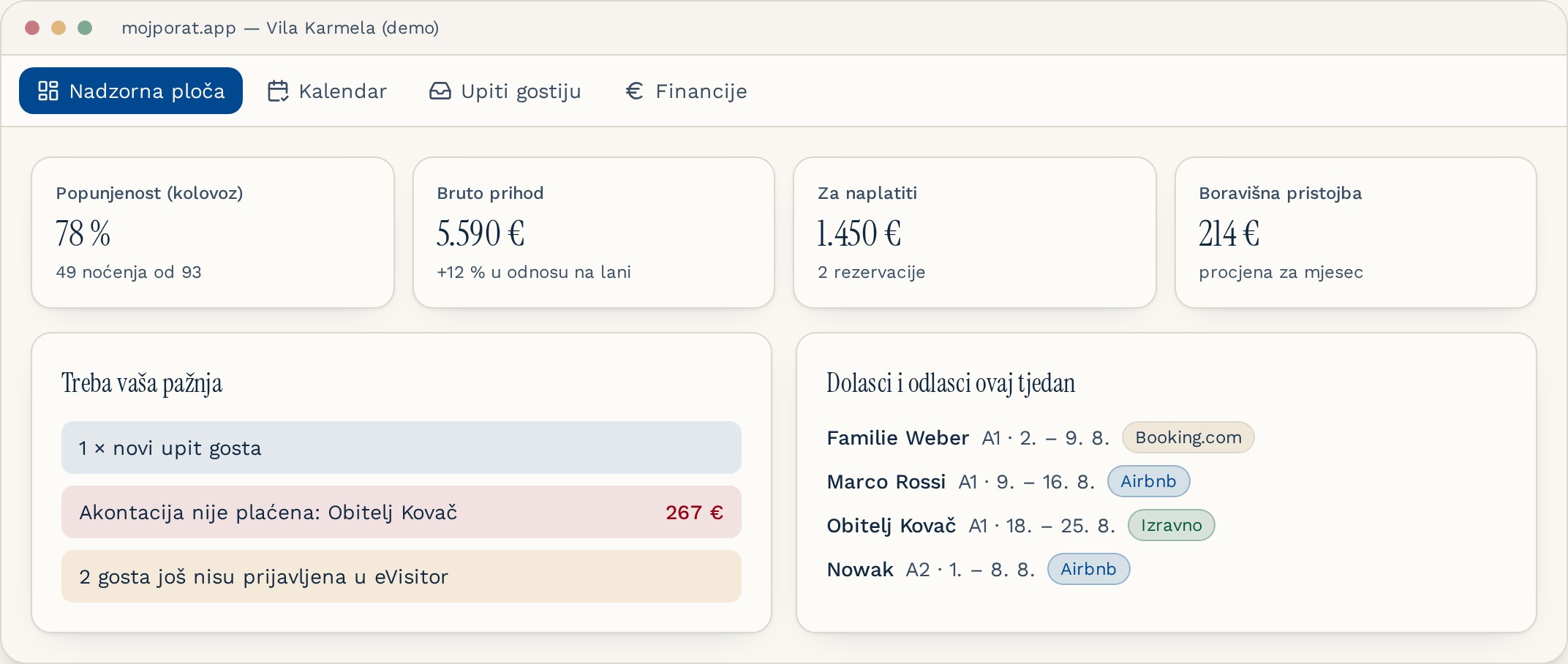Click the Booking.com badge for Familie Weber
Viewport: 1568px width, 664px height.
1188,437
